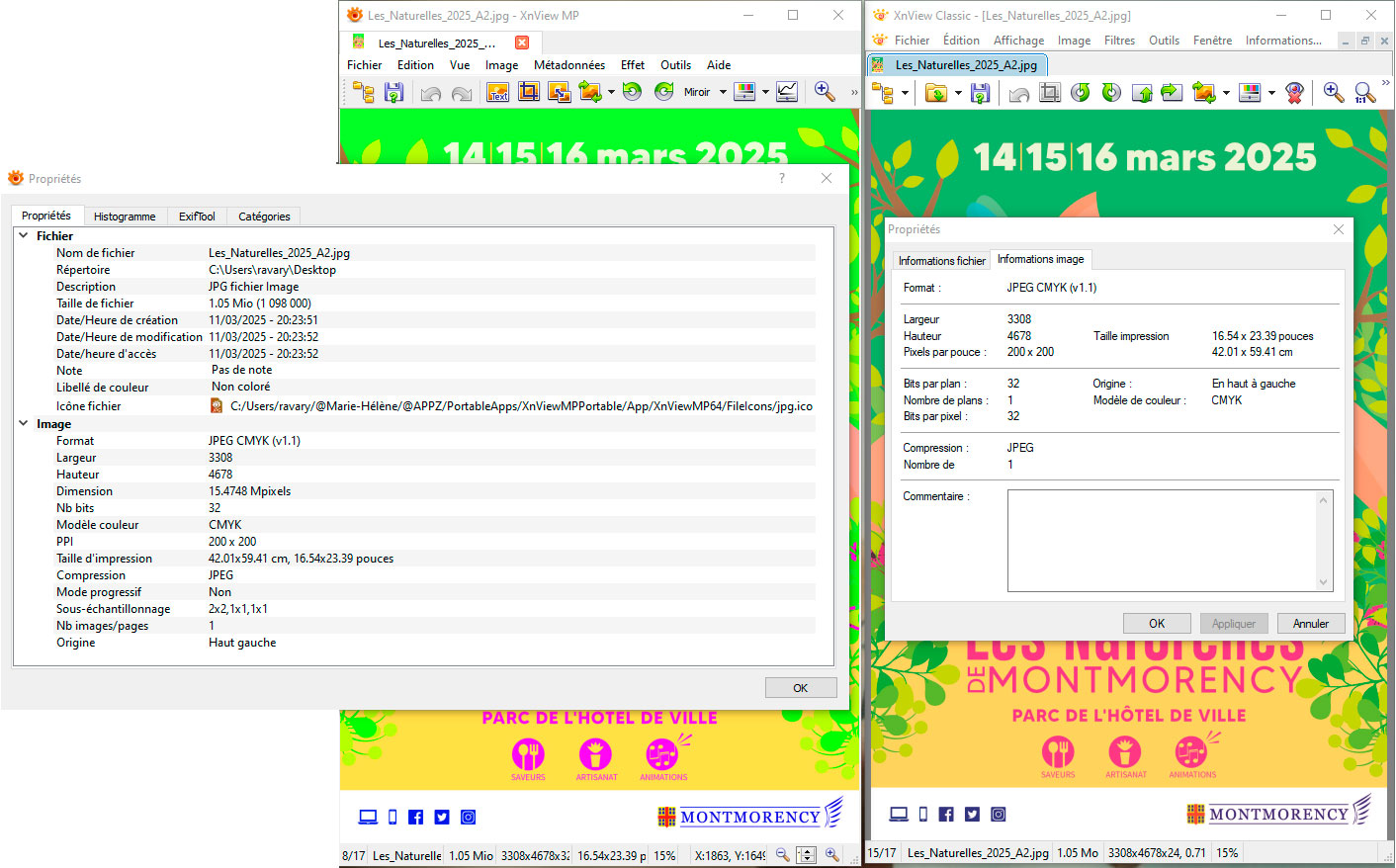Click Zoom in magnifier in XnView Classic toolbar
1396x868 pixels.
point(1334,93)
